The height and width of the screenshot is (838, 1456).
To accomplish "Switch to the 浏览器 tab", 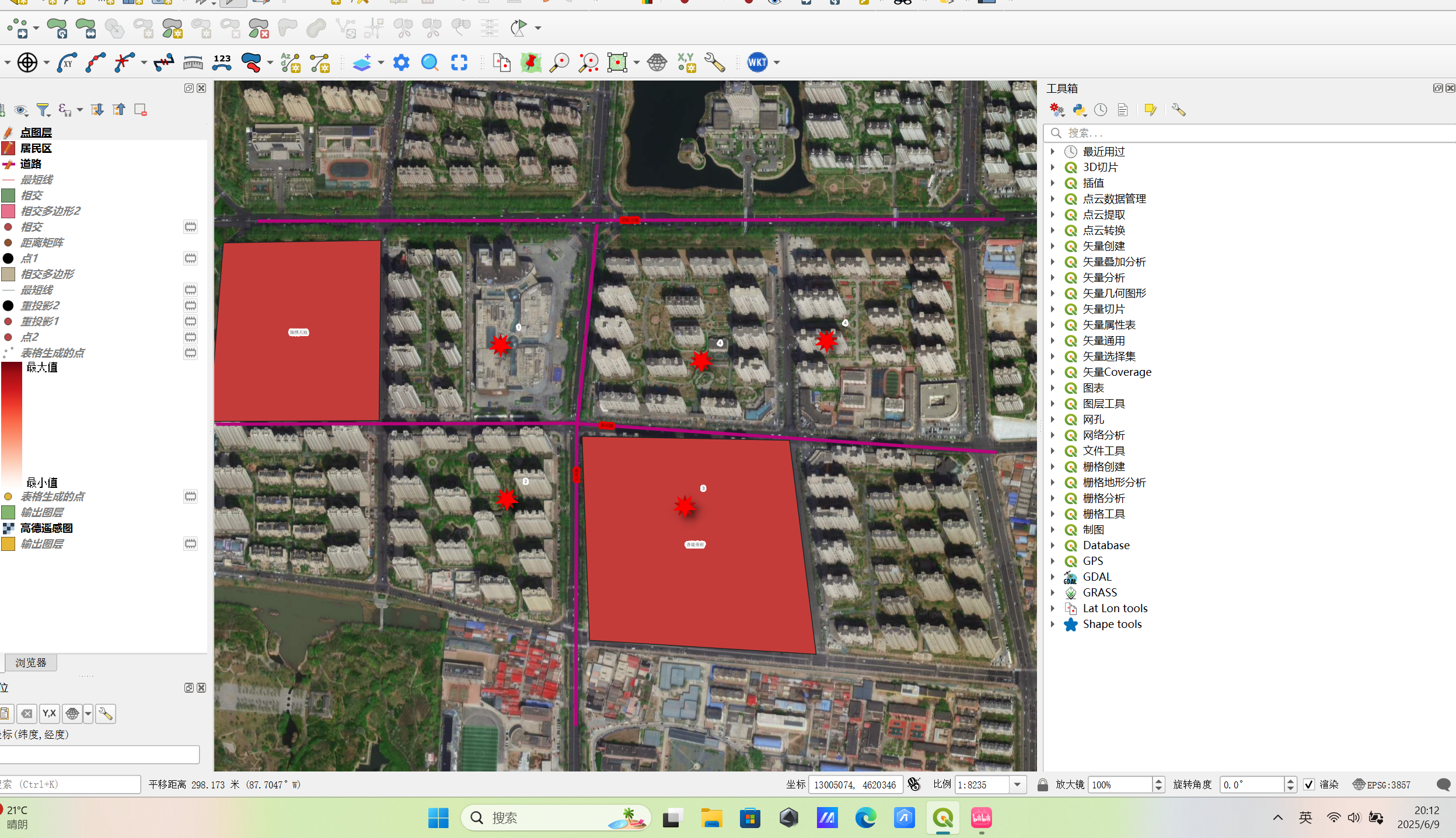I will click(31, 662).
